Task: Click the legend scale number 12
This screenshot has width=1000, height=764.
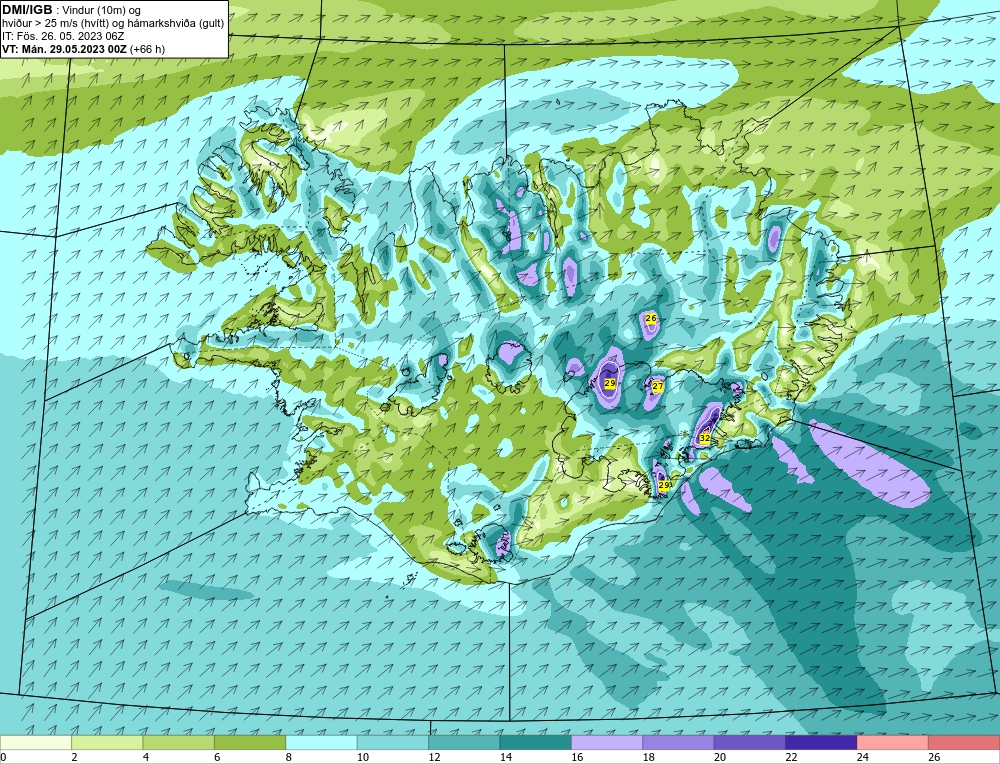Action: point(434,757)
